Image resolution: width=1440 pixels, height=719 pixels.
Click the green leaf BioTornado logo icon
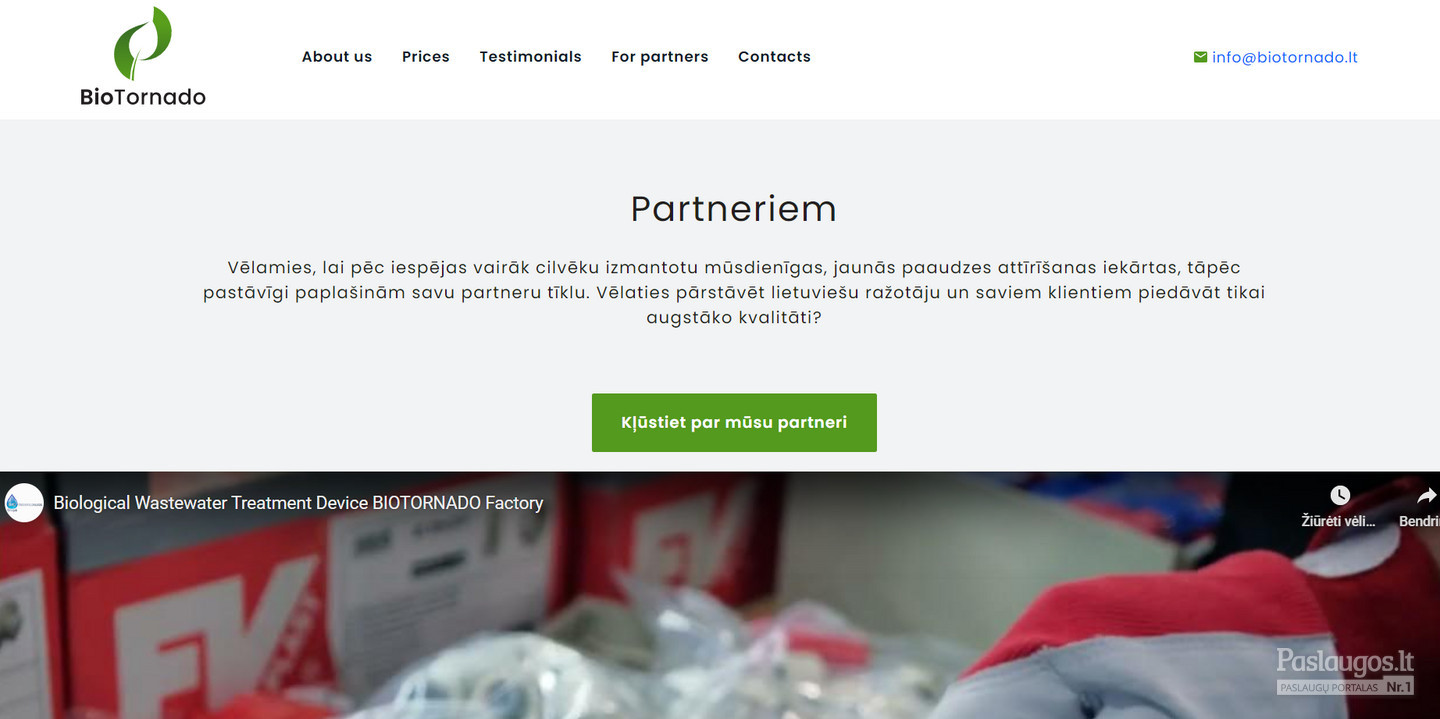143,43
